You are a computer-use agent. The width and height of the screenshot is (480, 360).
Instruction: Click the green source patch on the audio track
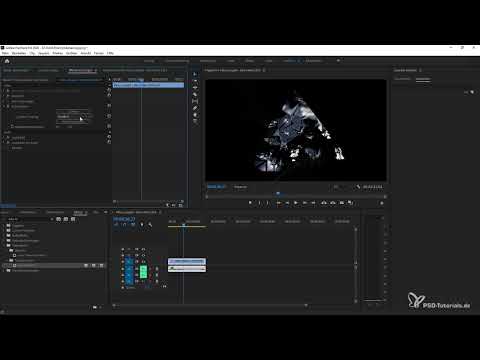[x=143, y=272]
